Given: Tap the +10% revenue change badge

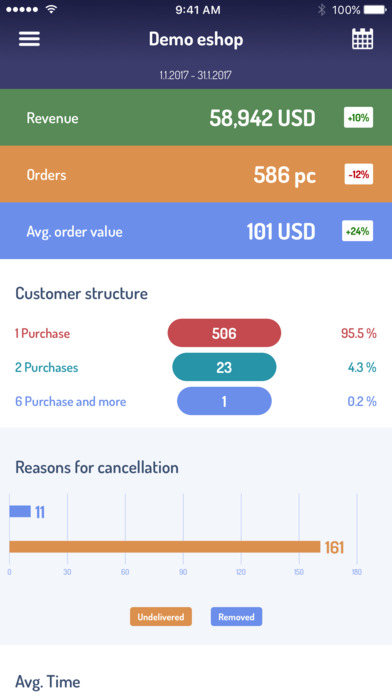Looking at the screenshot, I should click(358, 118).
